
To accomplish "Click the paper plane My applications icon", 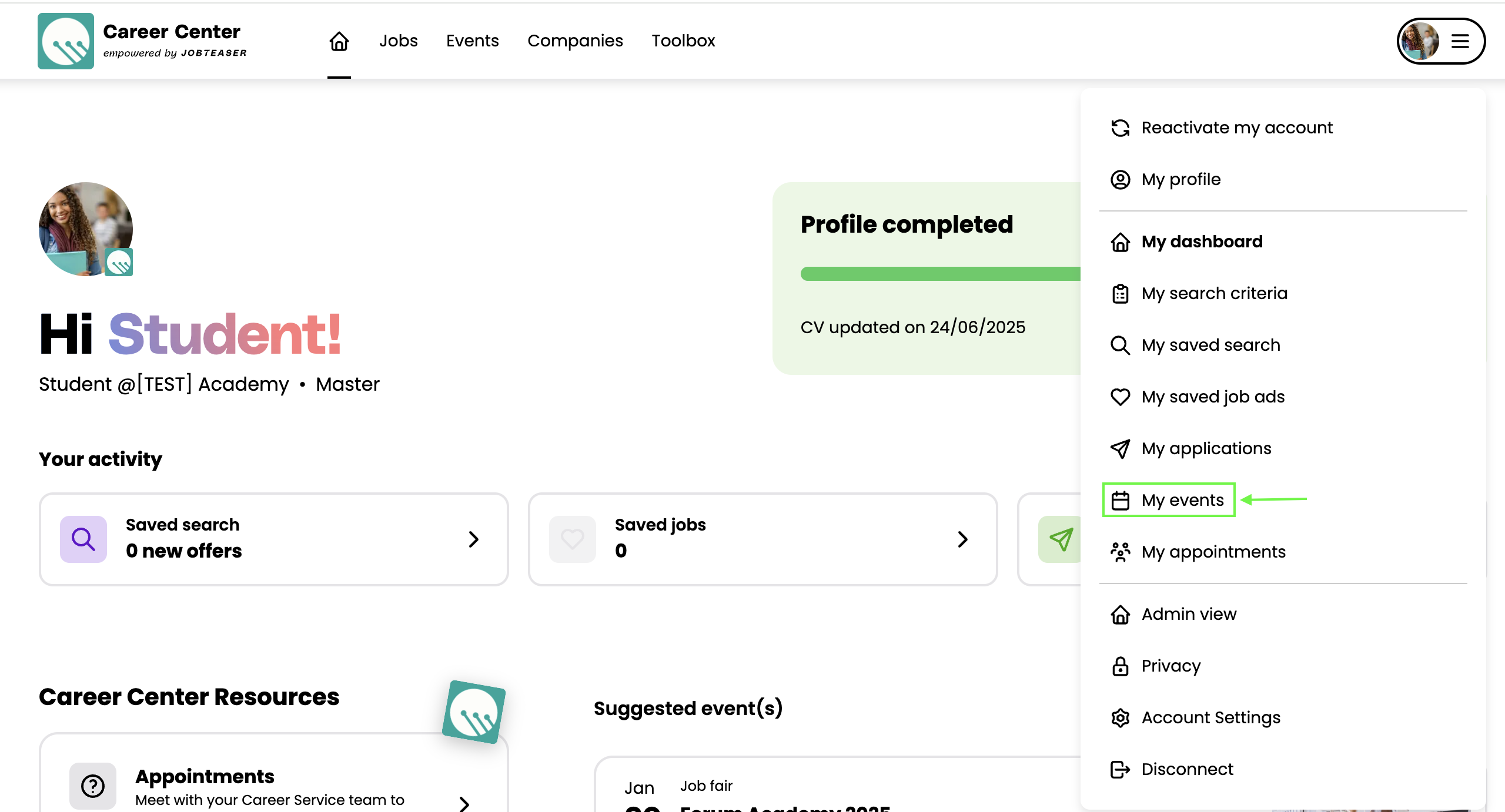I will (x=1120, y=449).
